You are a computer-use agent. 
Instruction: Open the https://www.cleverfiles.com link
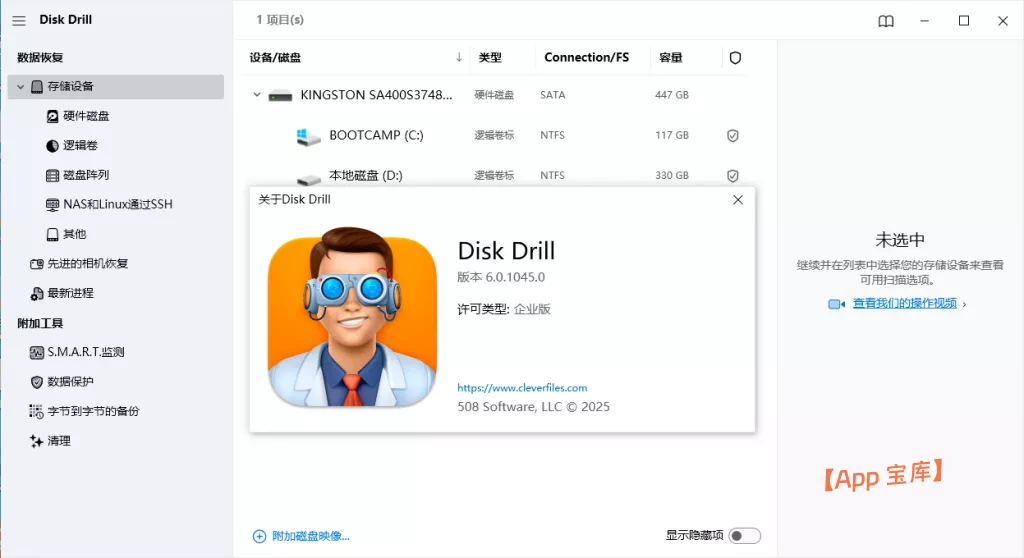(x=522, y=387)
